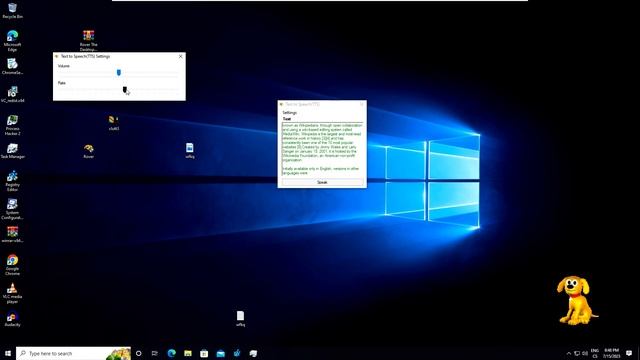Open Settings in the Text to Speech window
Viewport: 640px width, 360px height.
point(290,113)
